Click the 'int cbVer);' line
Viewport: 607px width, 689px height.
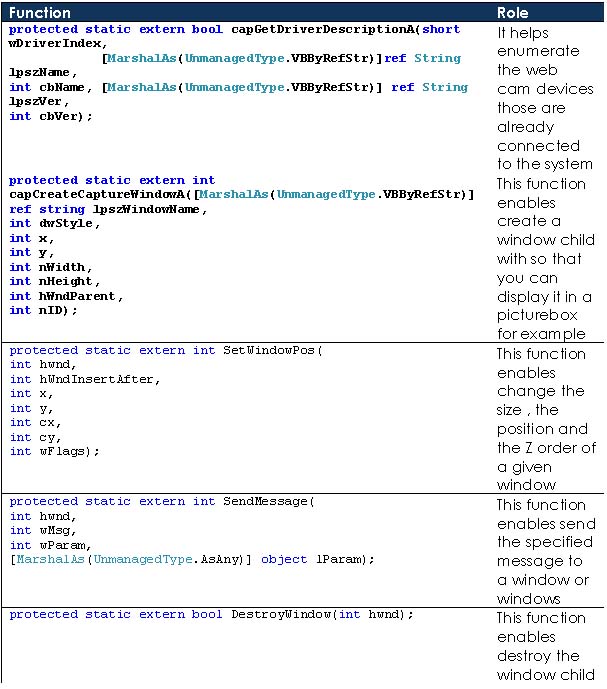click(51, 116)
